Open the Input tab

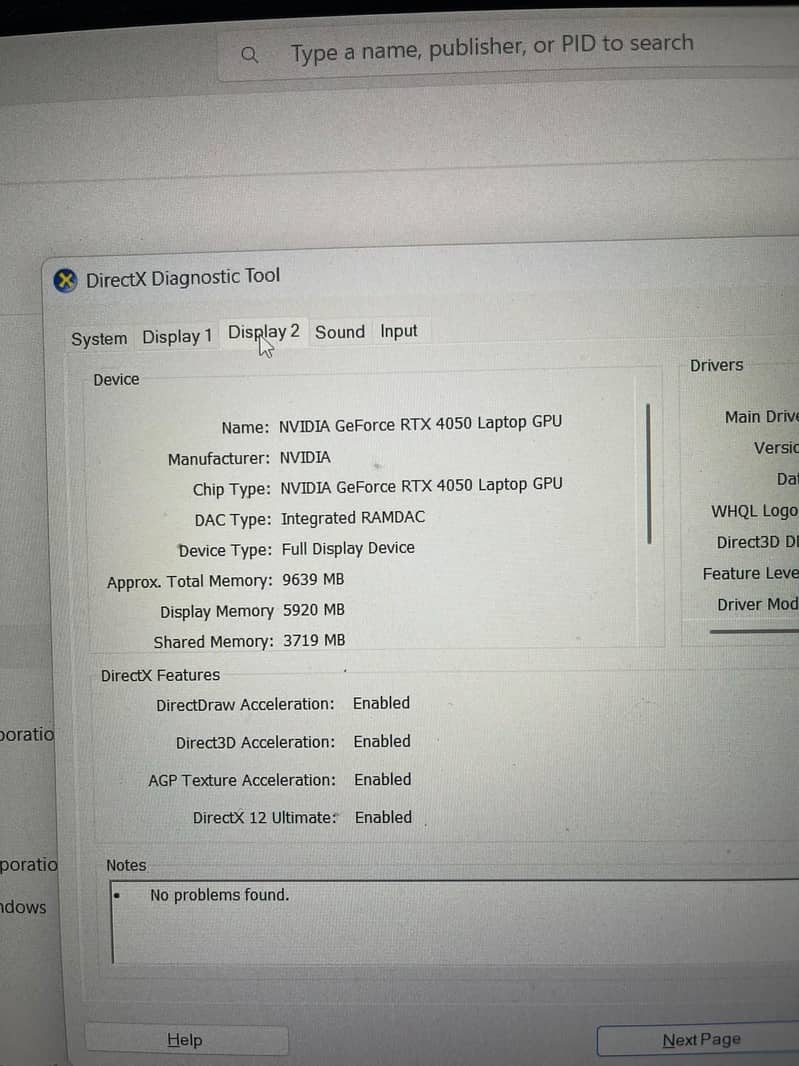pos(398,331)
